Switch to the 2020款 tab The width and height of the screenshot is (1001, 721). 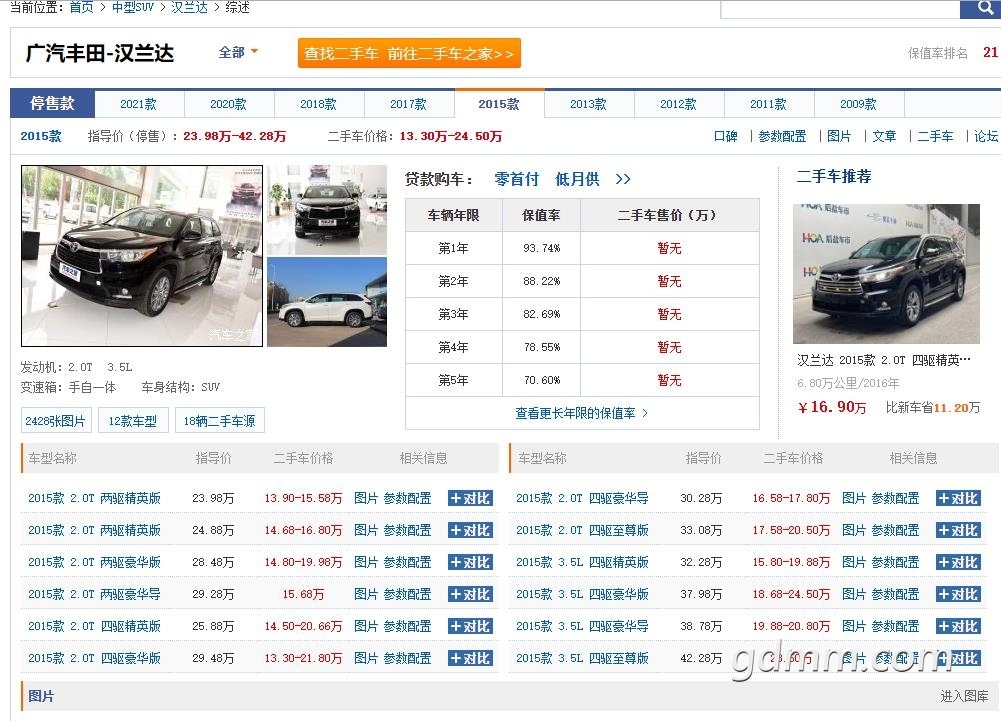point(229,104)
